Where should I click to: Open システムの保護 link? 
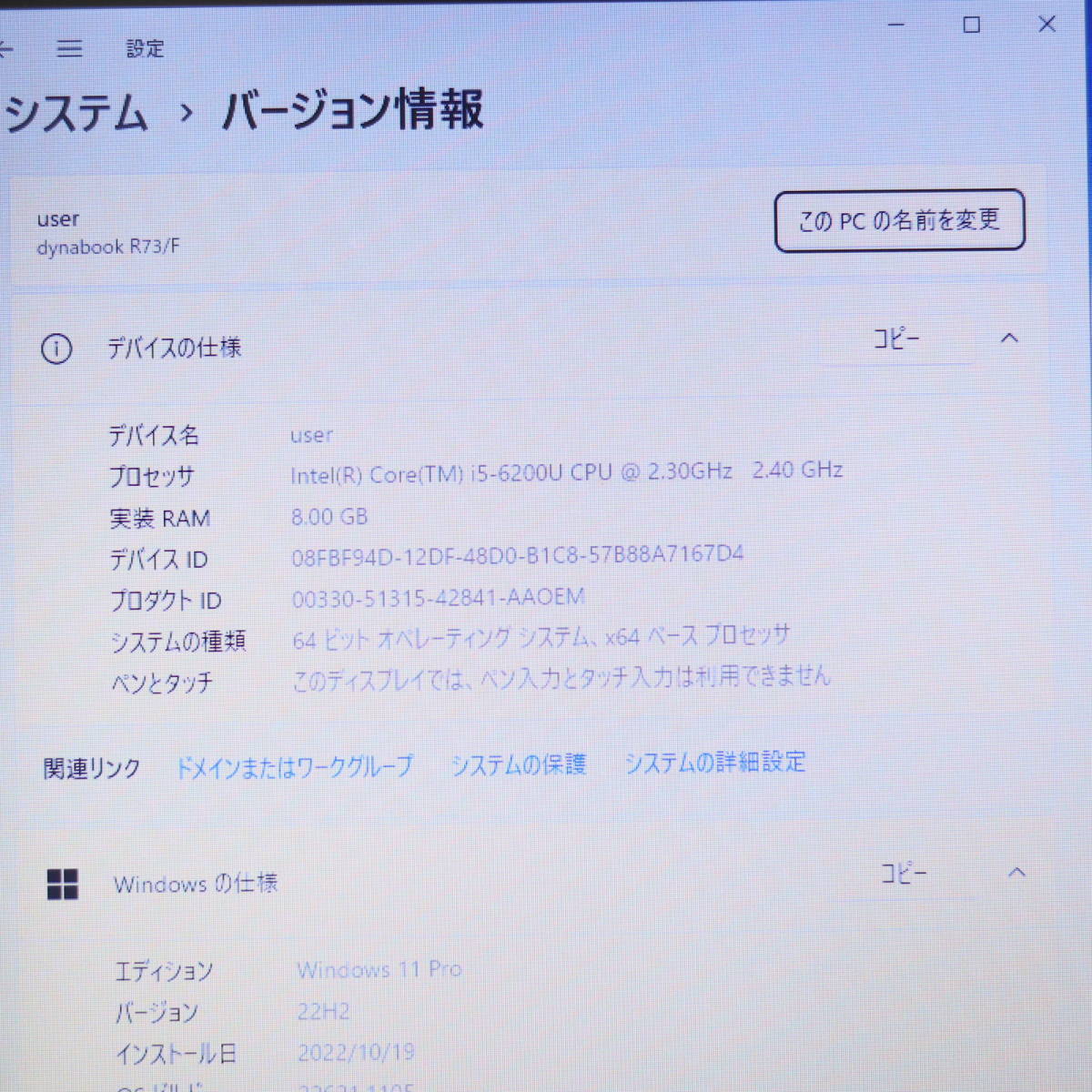pos(519,764)
